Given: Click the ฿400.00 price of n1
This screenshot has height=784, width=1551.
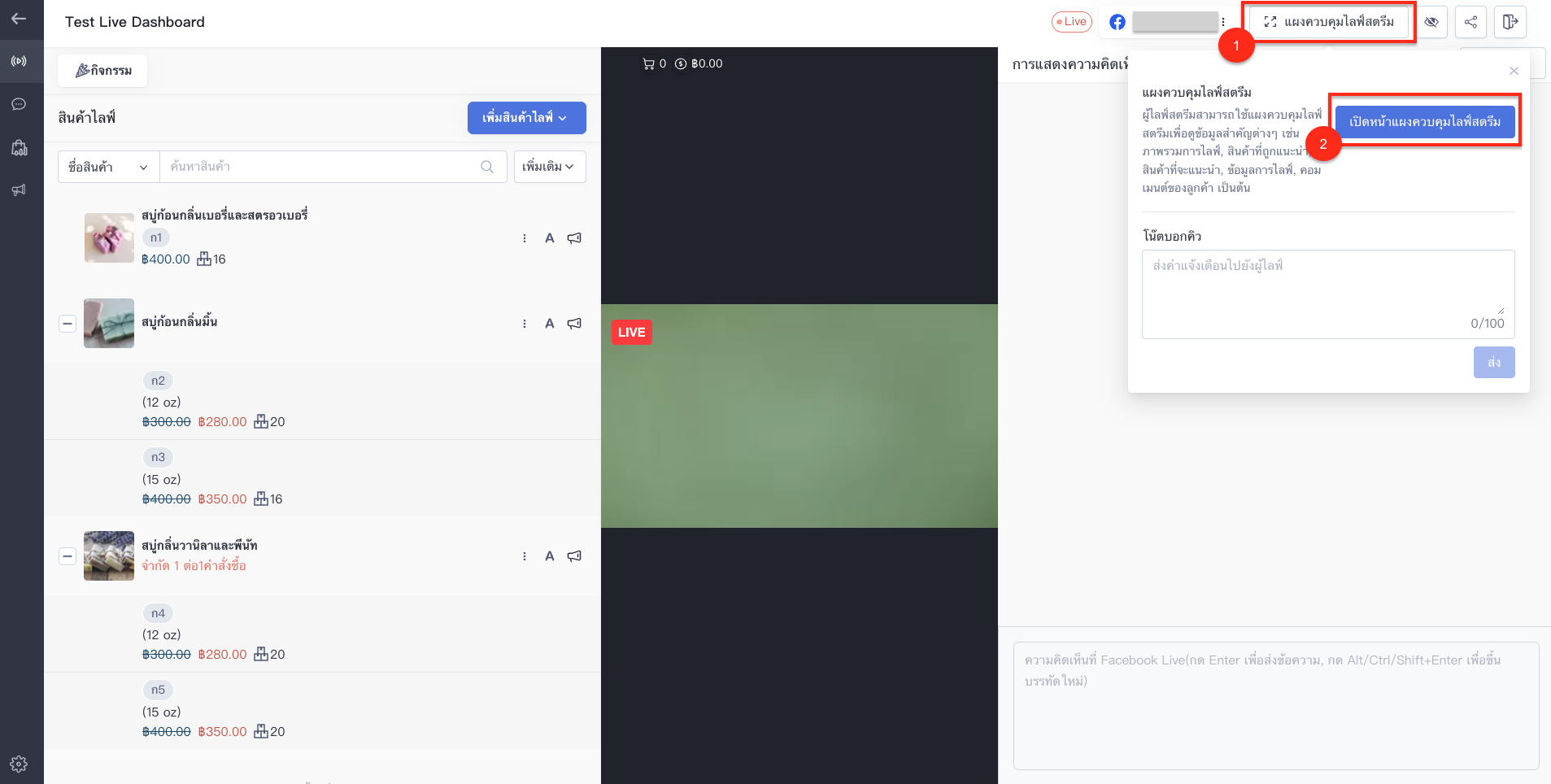Looking at the screenshot, I should coord(166,259).
